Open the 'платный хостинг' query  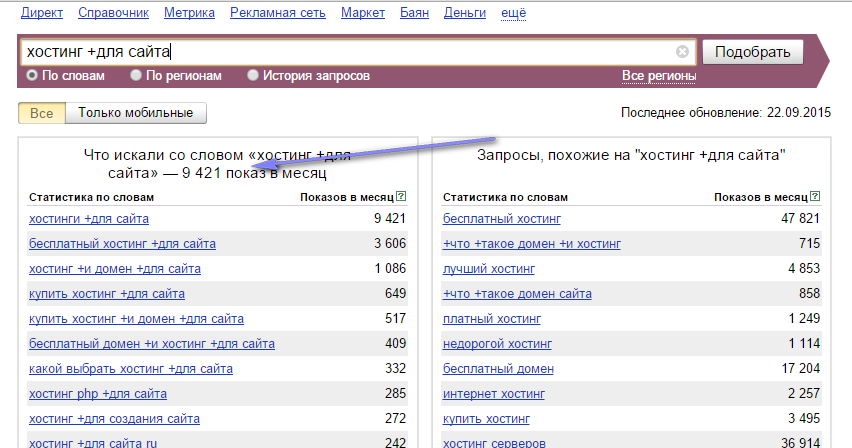coord(492,319)
